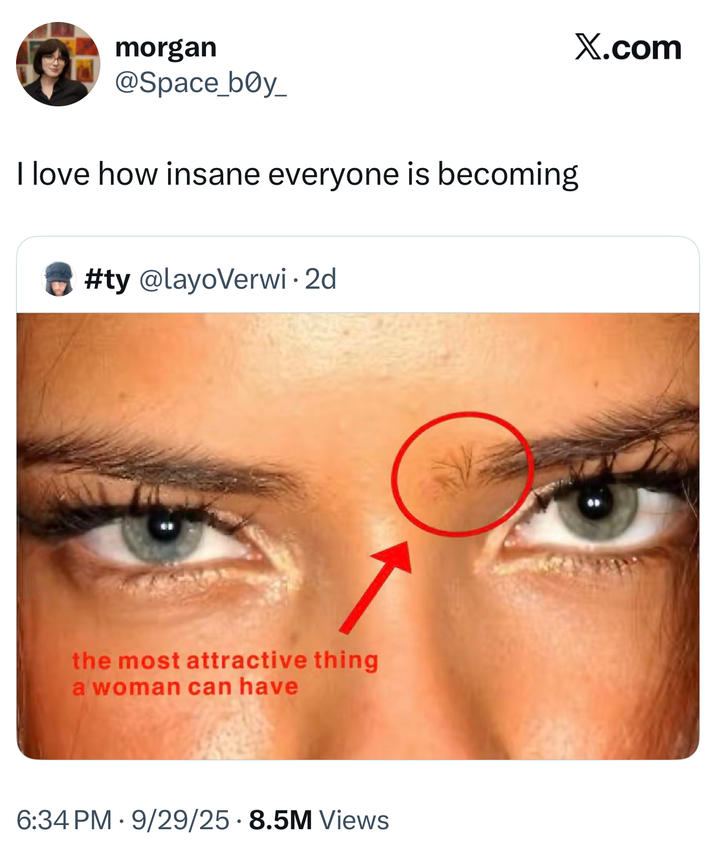Click the left eye's pupil in photo
The height and width of the screenshot is (850, 716).
[161, 525]
